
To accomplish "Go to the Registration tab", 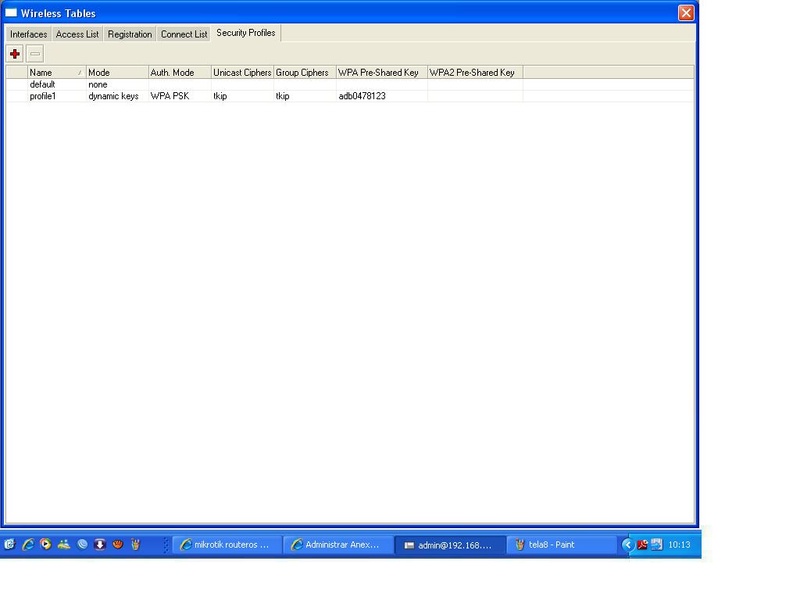I will pyautogui.click(x=130, y=34).
